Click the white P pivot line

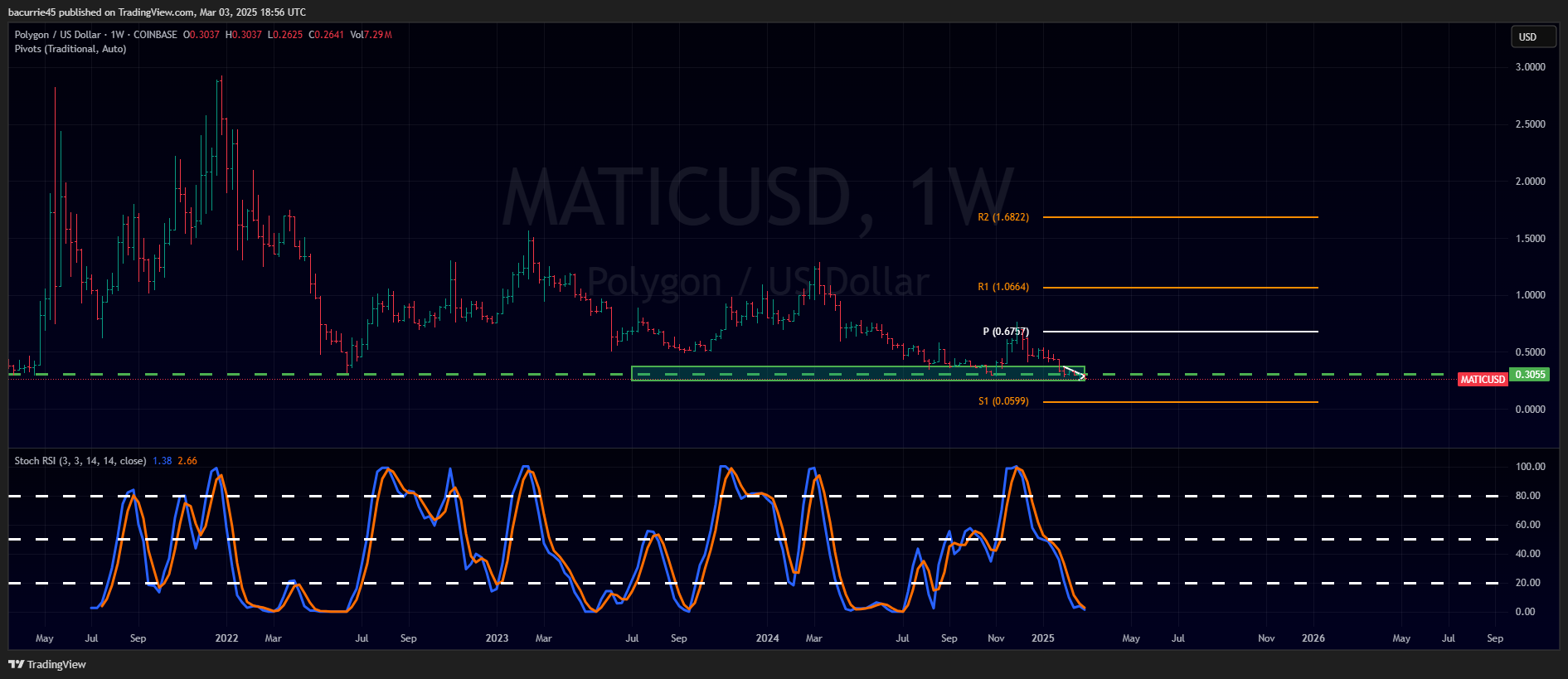tap(1180, 332)
